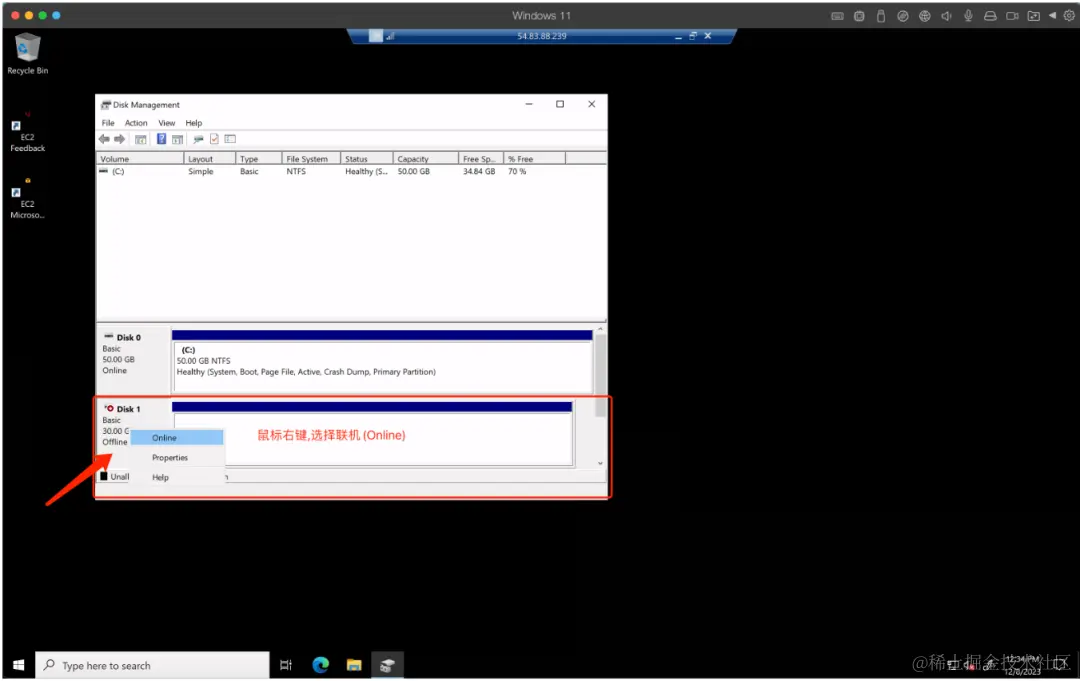
Task: Click the scrollbar down arrow in disk pane
Action: click(601, 463)
